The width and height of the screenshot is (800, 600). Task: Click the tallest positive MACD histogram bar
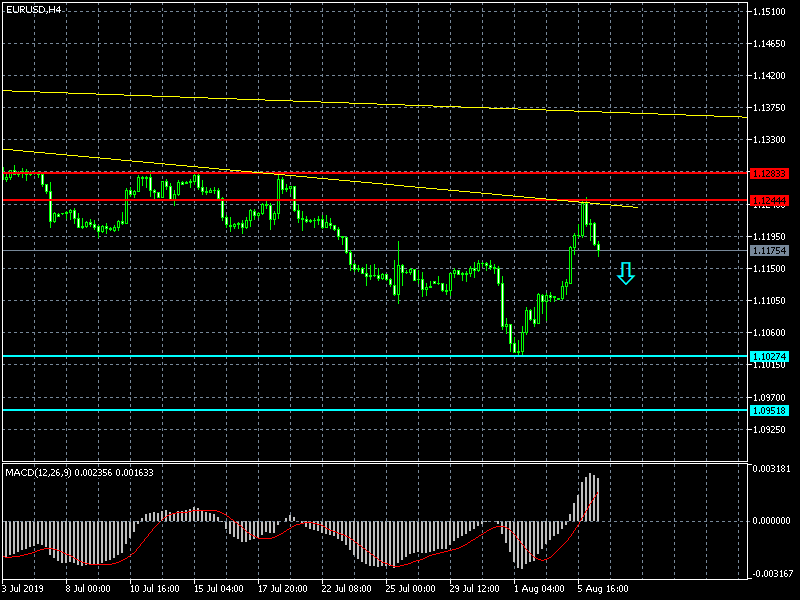[591, 497]
